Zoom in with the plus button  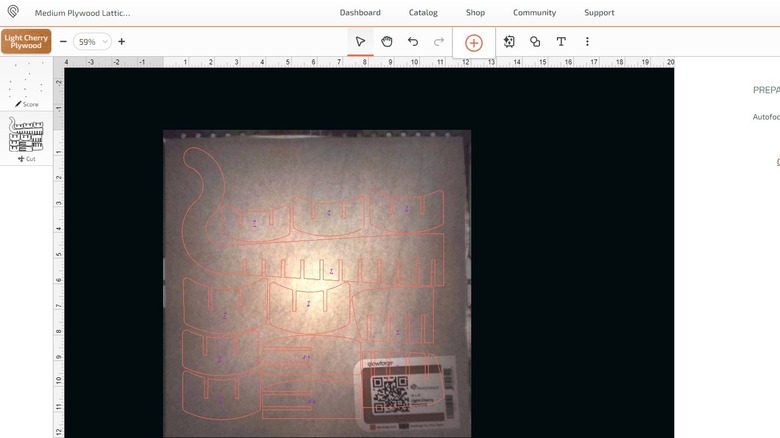pos(122,42)
